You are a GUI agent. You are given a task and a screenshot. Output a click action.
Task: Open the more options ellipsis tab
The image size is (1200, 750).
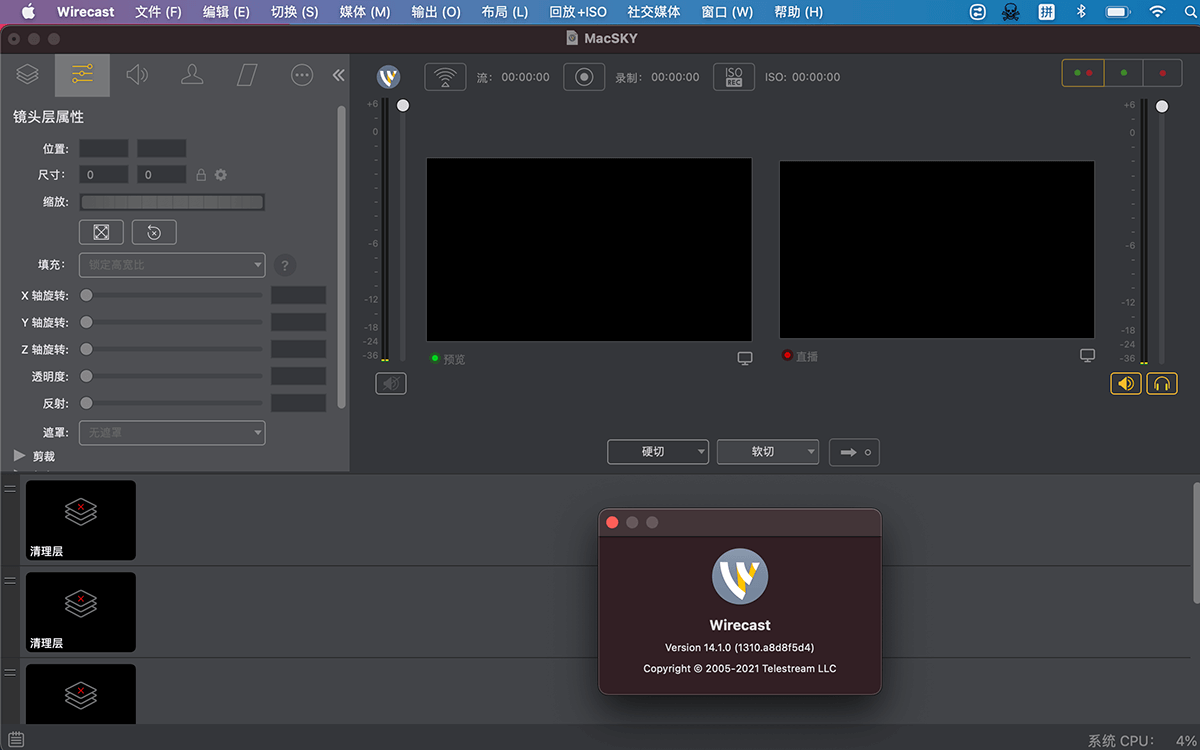[x=302, y=75]
